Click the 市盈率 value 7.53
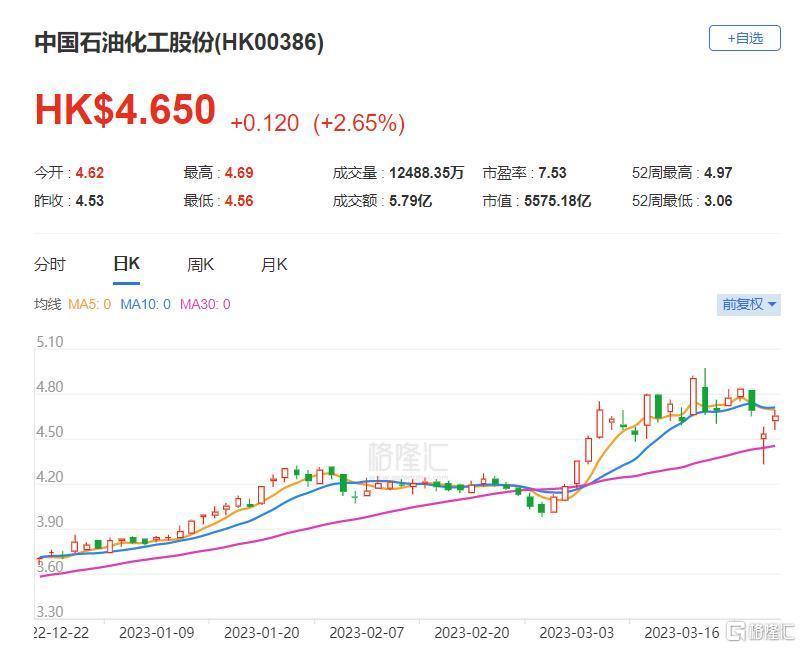 coord(552,173)
